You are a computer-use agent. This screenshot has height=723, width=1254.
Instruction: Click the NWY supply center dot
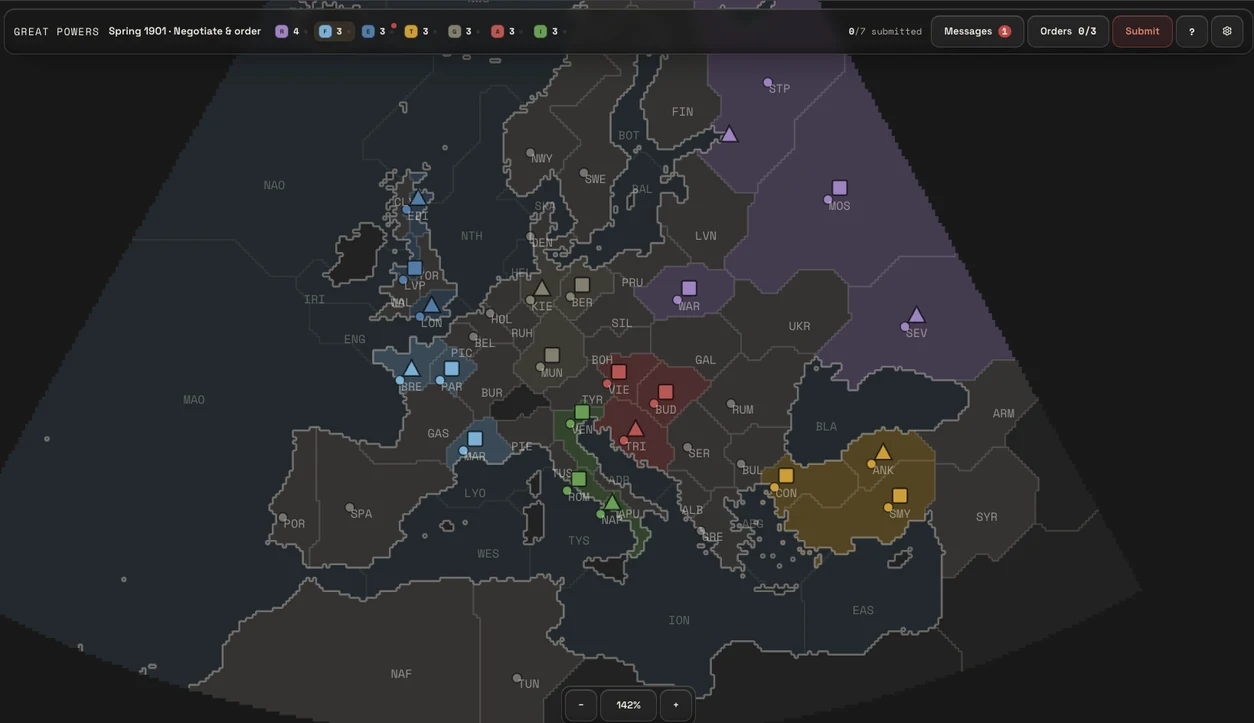pyautogui.click(x=530, y=153)
